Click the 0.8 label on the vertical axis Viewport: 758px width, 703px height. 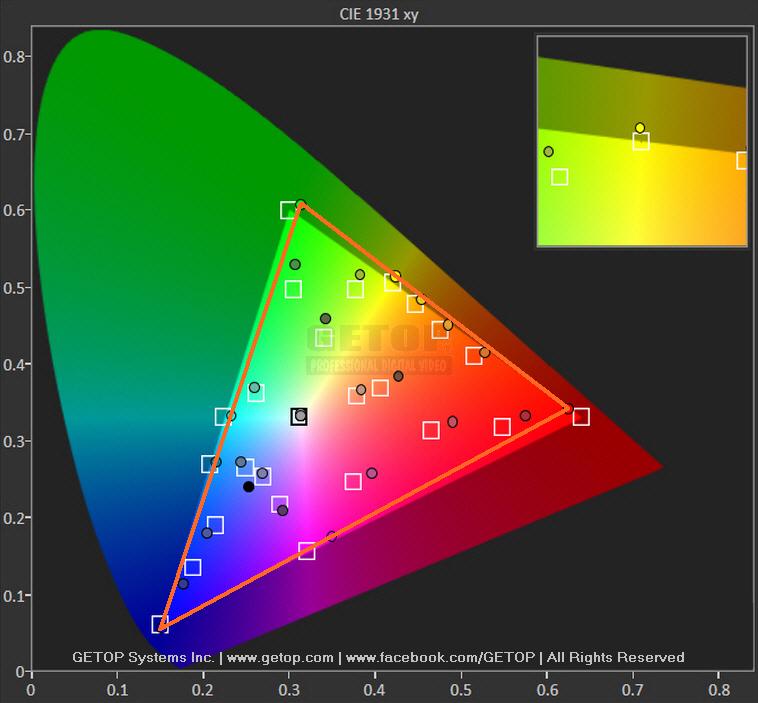(x=14, y=57)
